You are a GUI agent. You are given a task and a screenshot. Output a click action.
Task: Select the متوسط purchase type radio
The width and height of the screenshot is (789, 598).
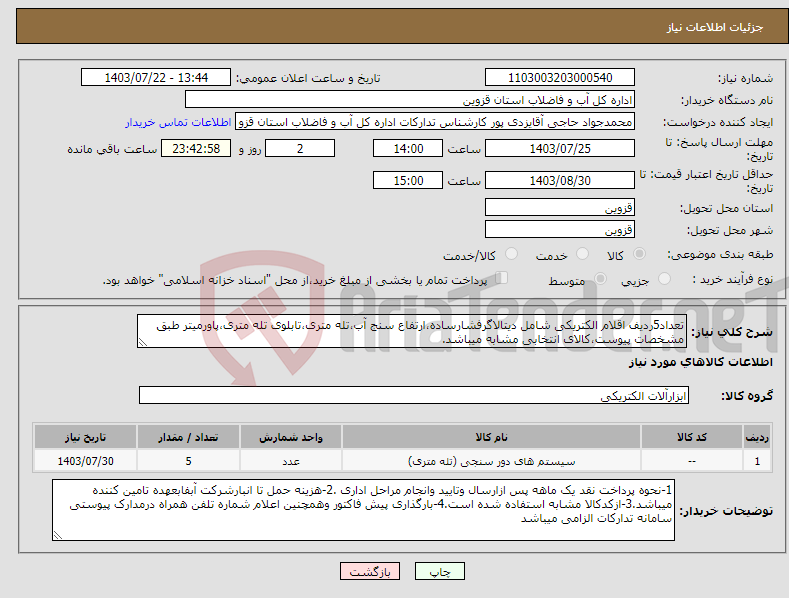[600, 279]
